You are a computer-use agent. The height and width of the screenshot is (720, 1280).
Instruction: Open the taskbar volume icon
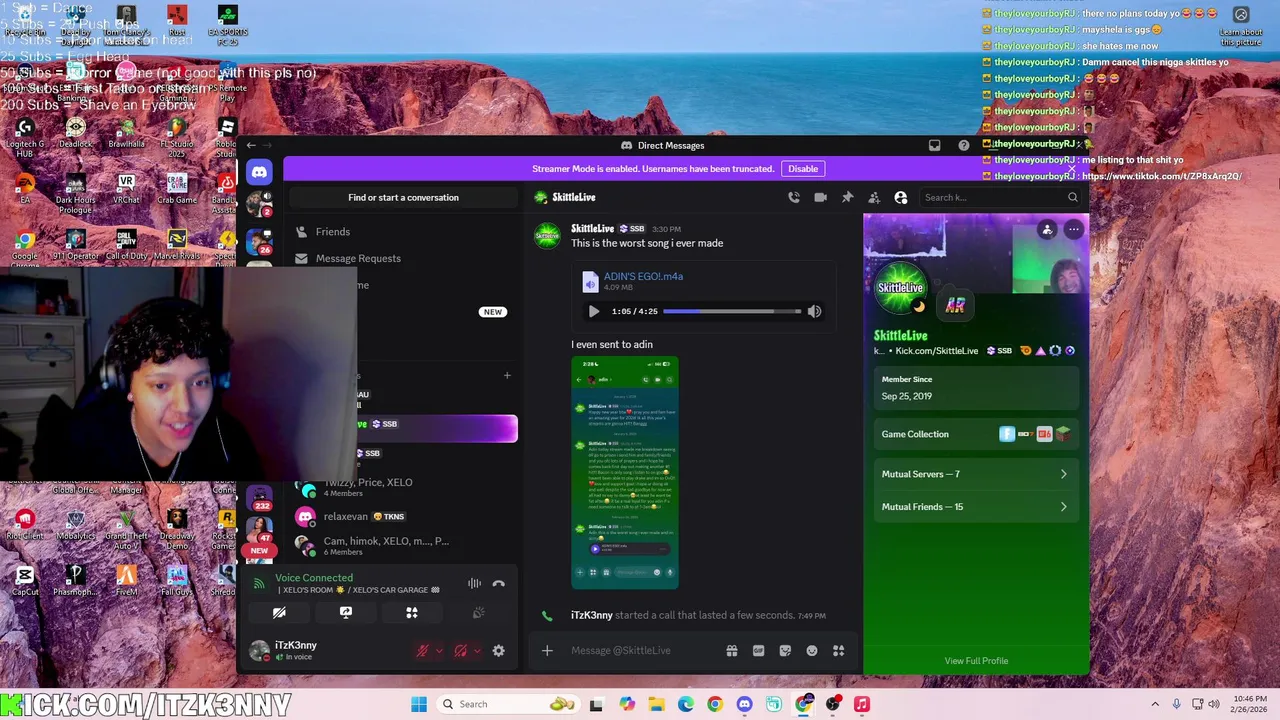tap(1215, 704)
